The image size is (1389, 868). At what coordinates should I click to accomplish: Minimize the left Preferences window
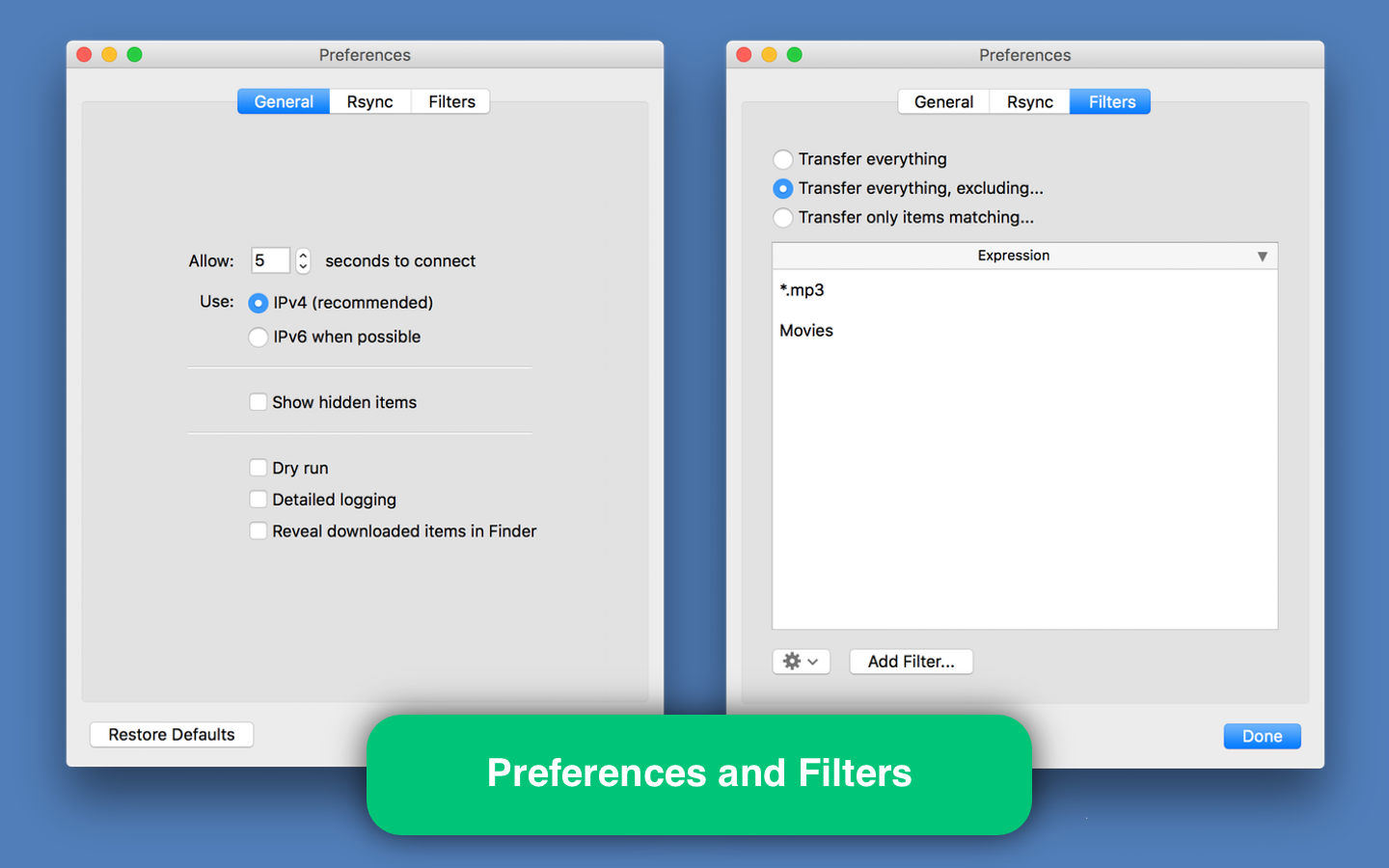point(109,54)
